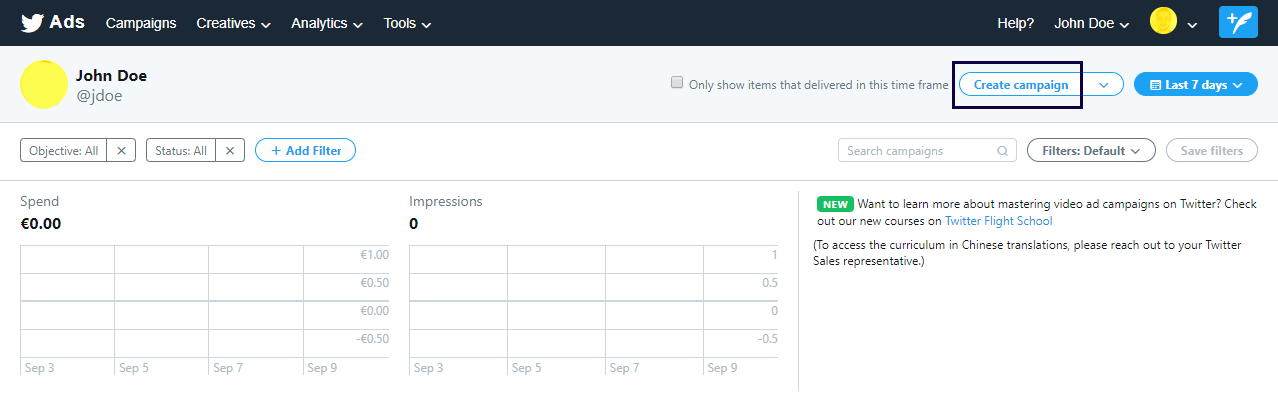
Task: Click John Doe's large profile picture
Action: (43, 85)
